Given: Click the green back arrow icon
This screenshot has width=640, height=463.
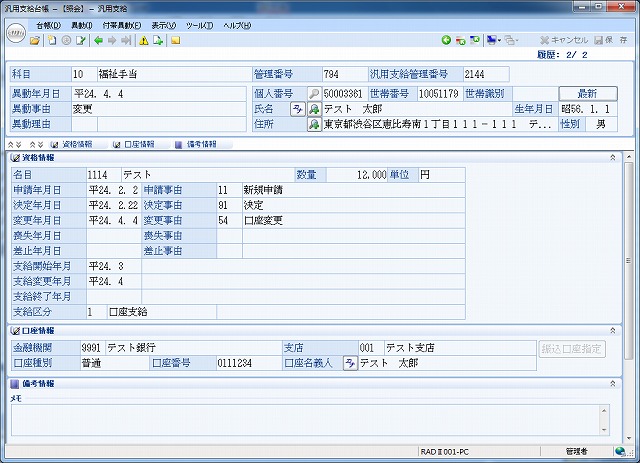Looking at the screenshot, I should tap(97, 41).
